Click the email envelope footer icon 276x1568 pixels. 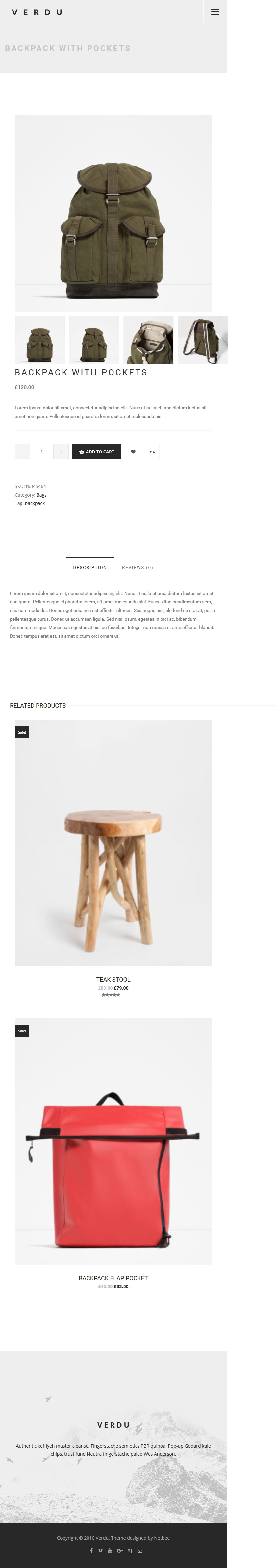coord(139,1550)
